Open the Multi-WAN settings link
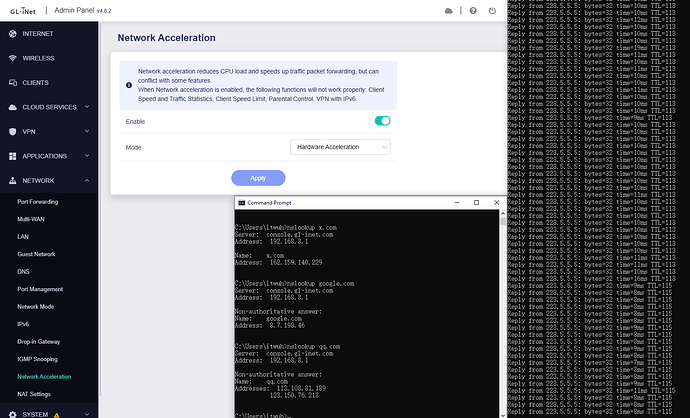This screenshot has height=418, width=690. point(32,219)
